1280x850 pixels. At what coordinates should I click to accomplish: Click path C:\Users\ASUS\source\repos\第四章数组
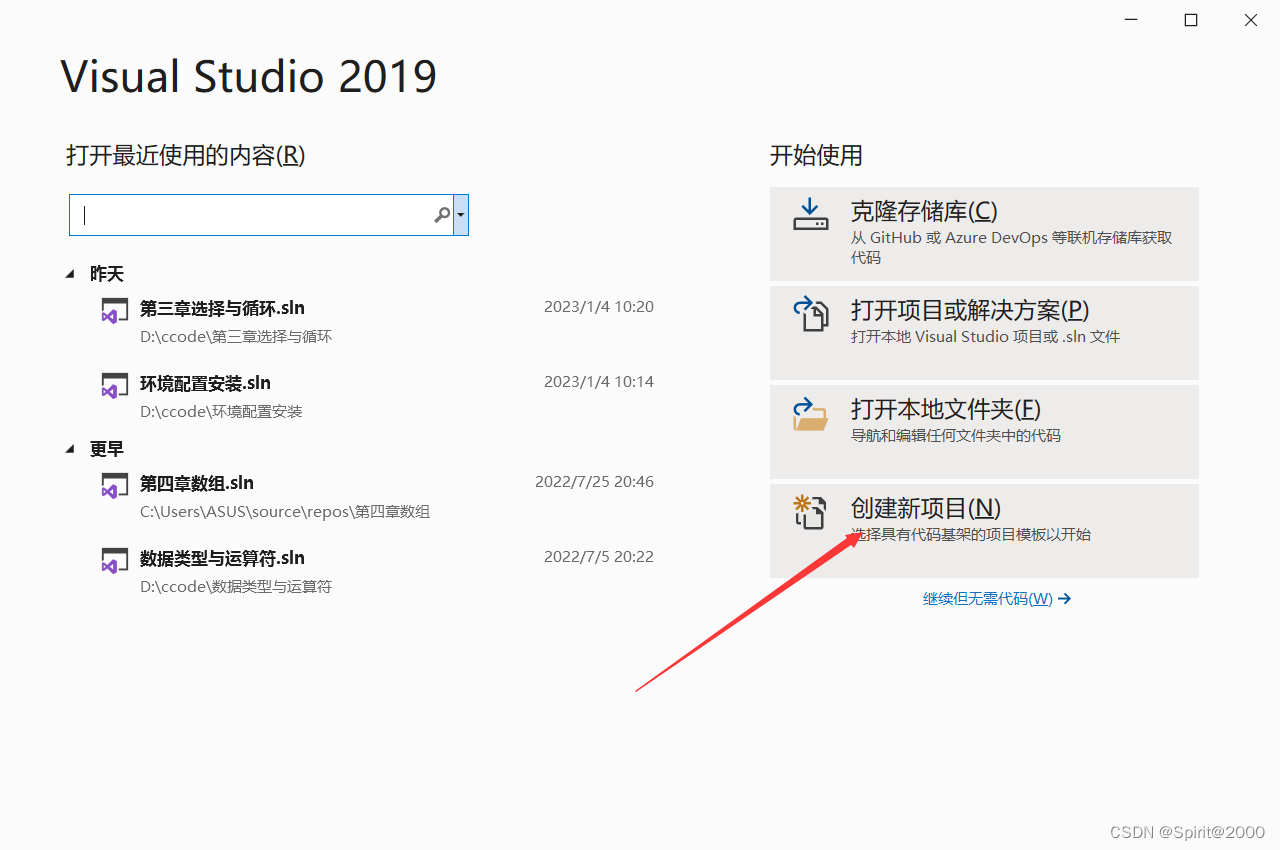pyautogui.click(x=285, y=512)
